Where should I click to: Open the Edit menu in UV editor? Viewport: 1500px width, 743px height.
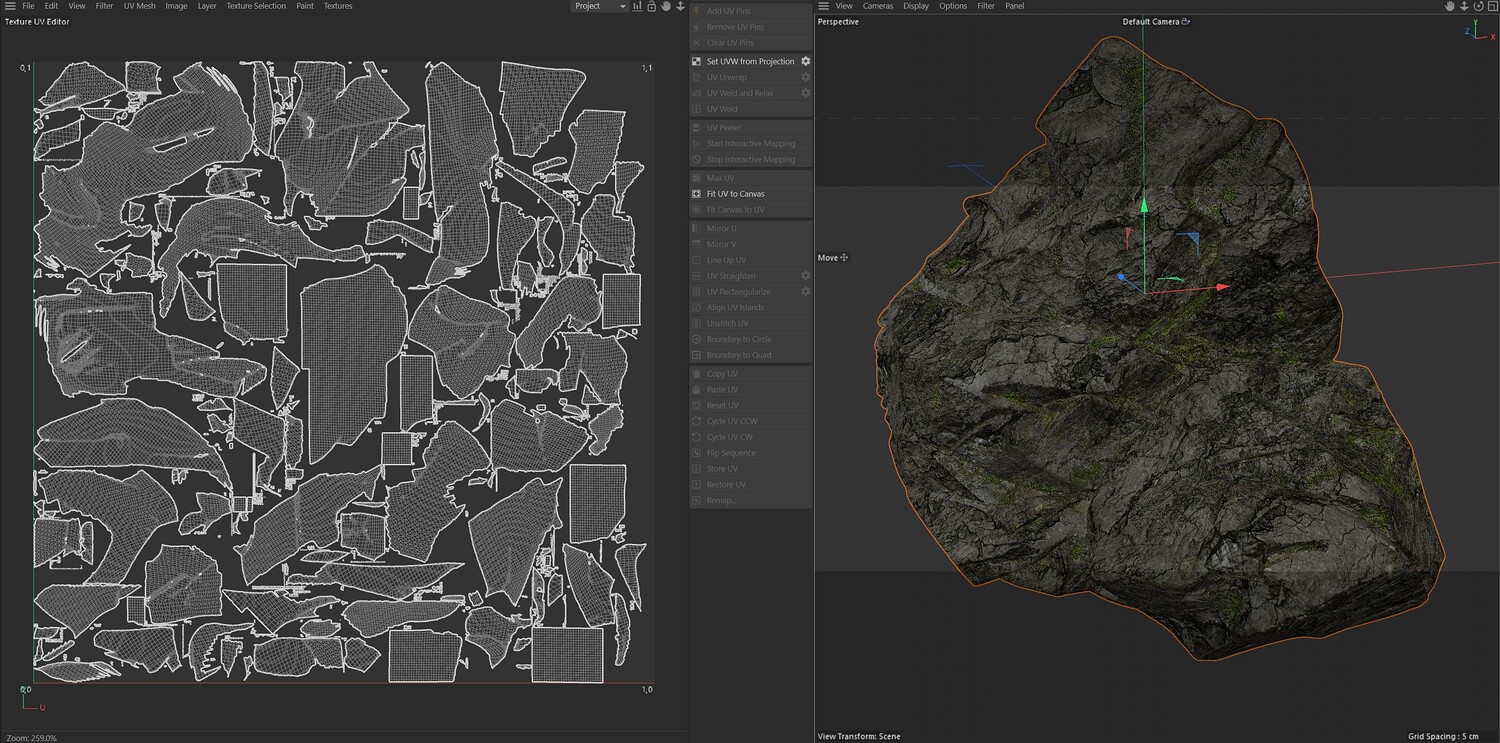[51, 6]
